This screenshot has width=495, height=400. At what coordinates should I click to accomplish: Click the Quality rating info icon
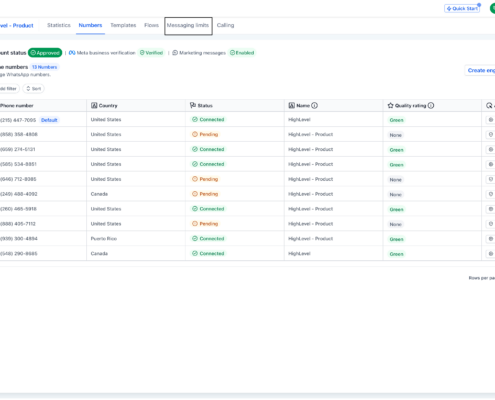pyautogui.click(x=431, y=106)
